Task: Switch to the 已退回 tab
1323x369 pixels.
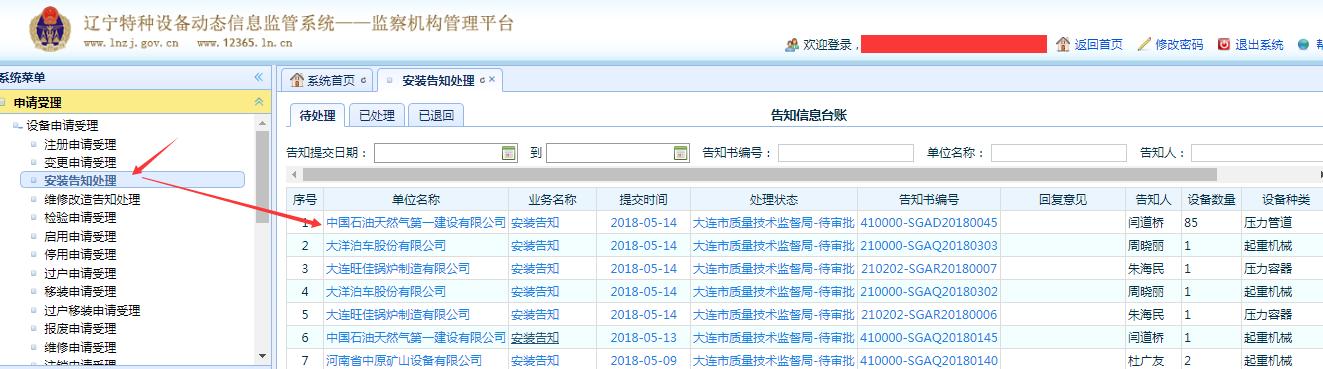Action: pos(436,116)
